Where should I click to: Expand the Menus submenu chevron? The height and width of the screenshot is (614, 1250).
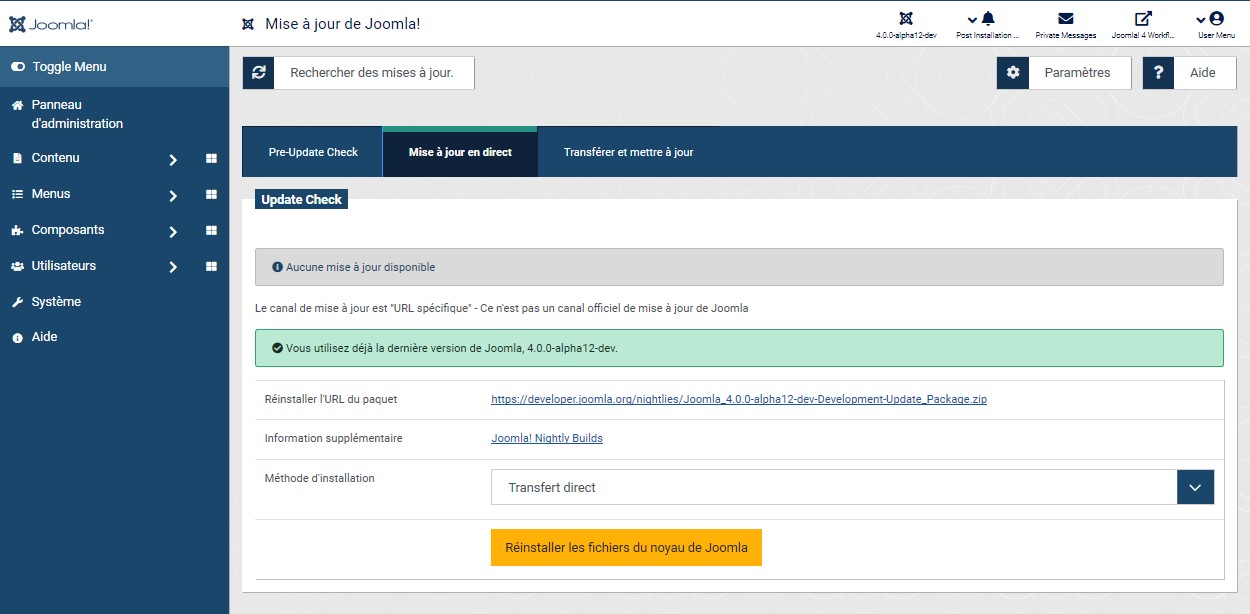pos(173,196)
